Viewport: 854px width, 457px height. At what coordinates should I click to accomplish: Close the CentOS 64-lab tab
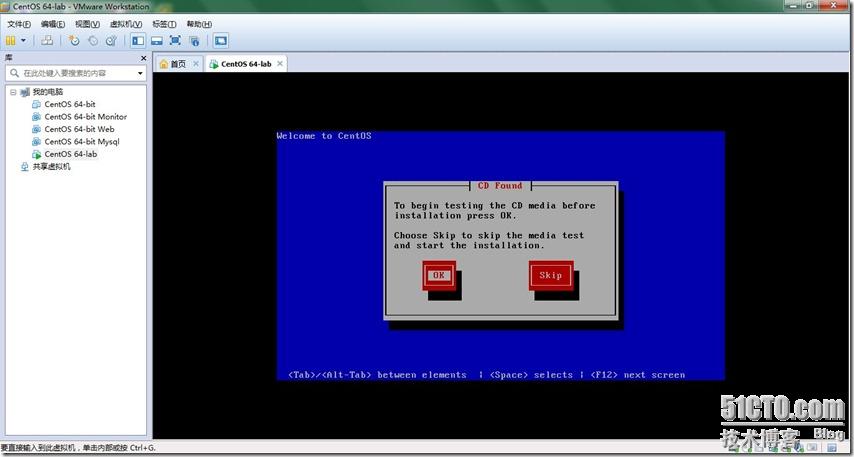[280, 64]
